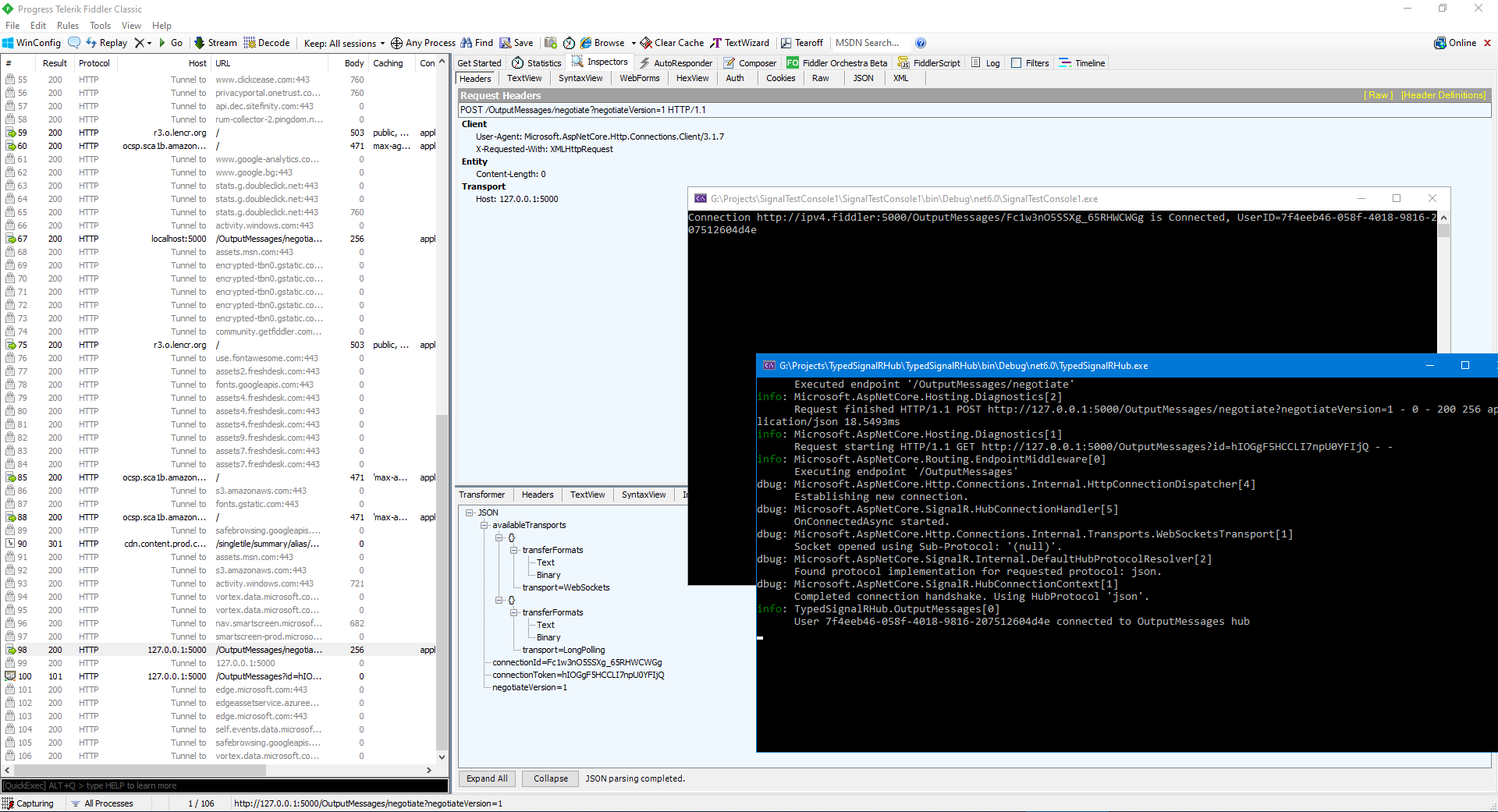Screen dimensions: 1498x812
Task: Launch the TextWizard tool
Action: [740, 43]
